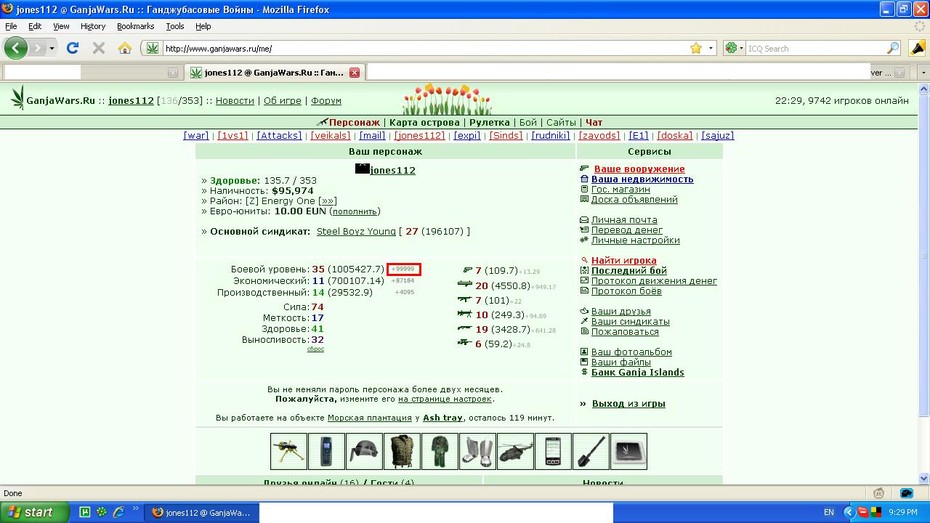Select the PDA device inventory item
930x523 pixels.
tap(553, 451)
